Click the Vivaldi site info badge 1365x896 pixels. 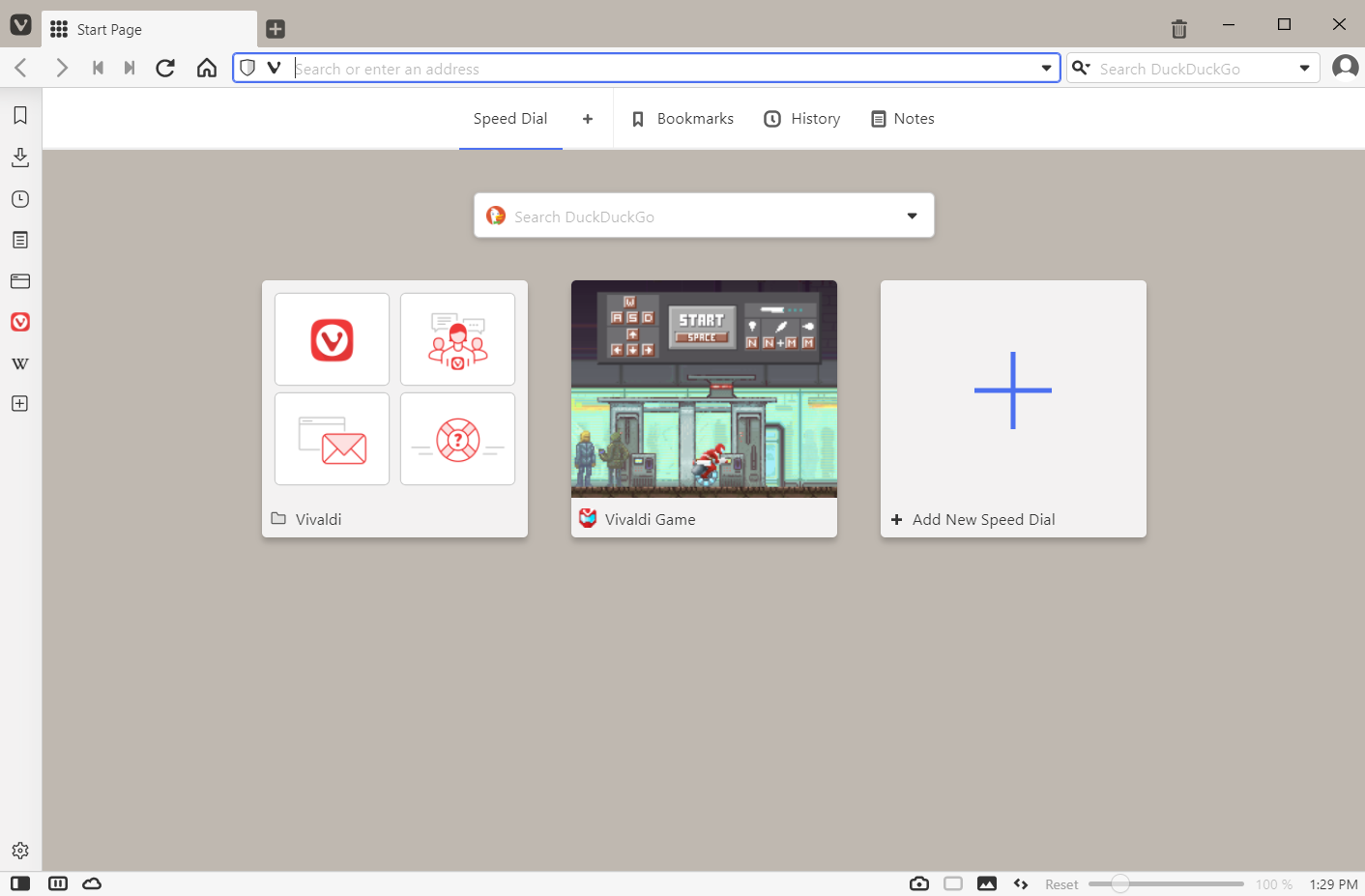pos(275,68)
